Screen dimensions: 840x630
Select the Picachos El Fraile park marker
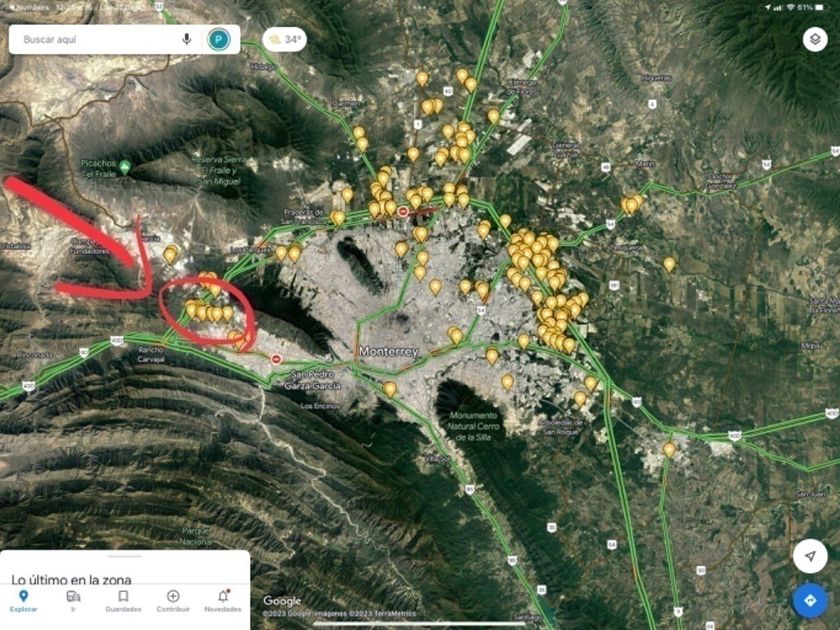click(x=125, y=167)
